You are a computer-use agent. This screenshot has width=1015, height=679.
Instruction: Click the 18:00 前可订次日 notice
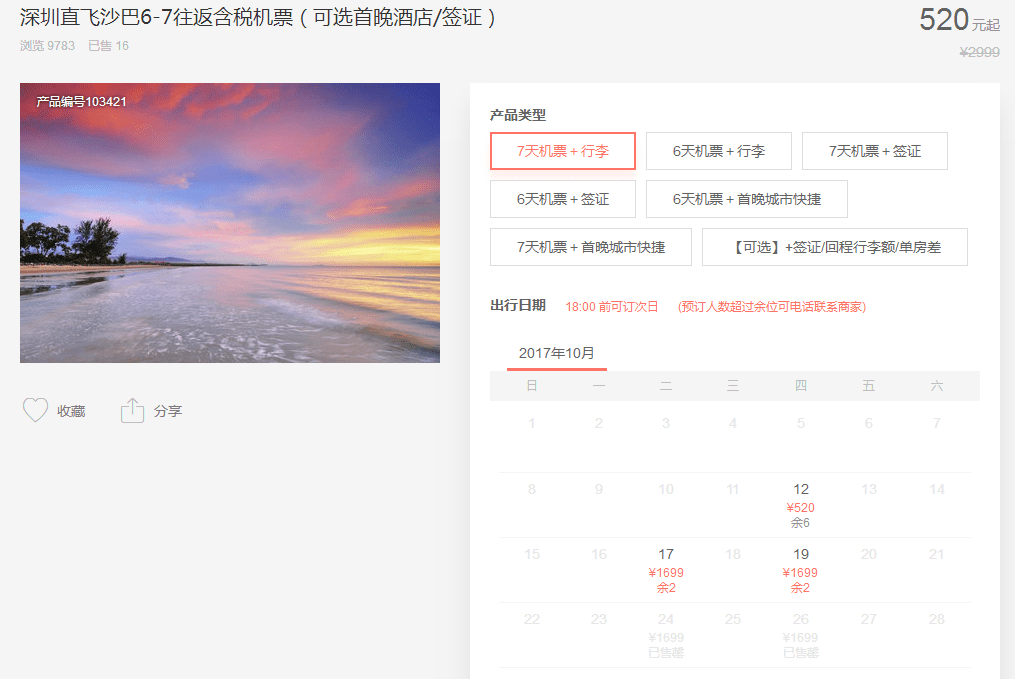tap(612, 307)
